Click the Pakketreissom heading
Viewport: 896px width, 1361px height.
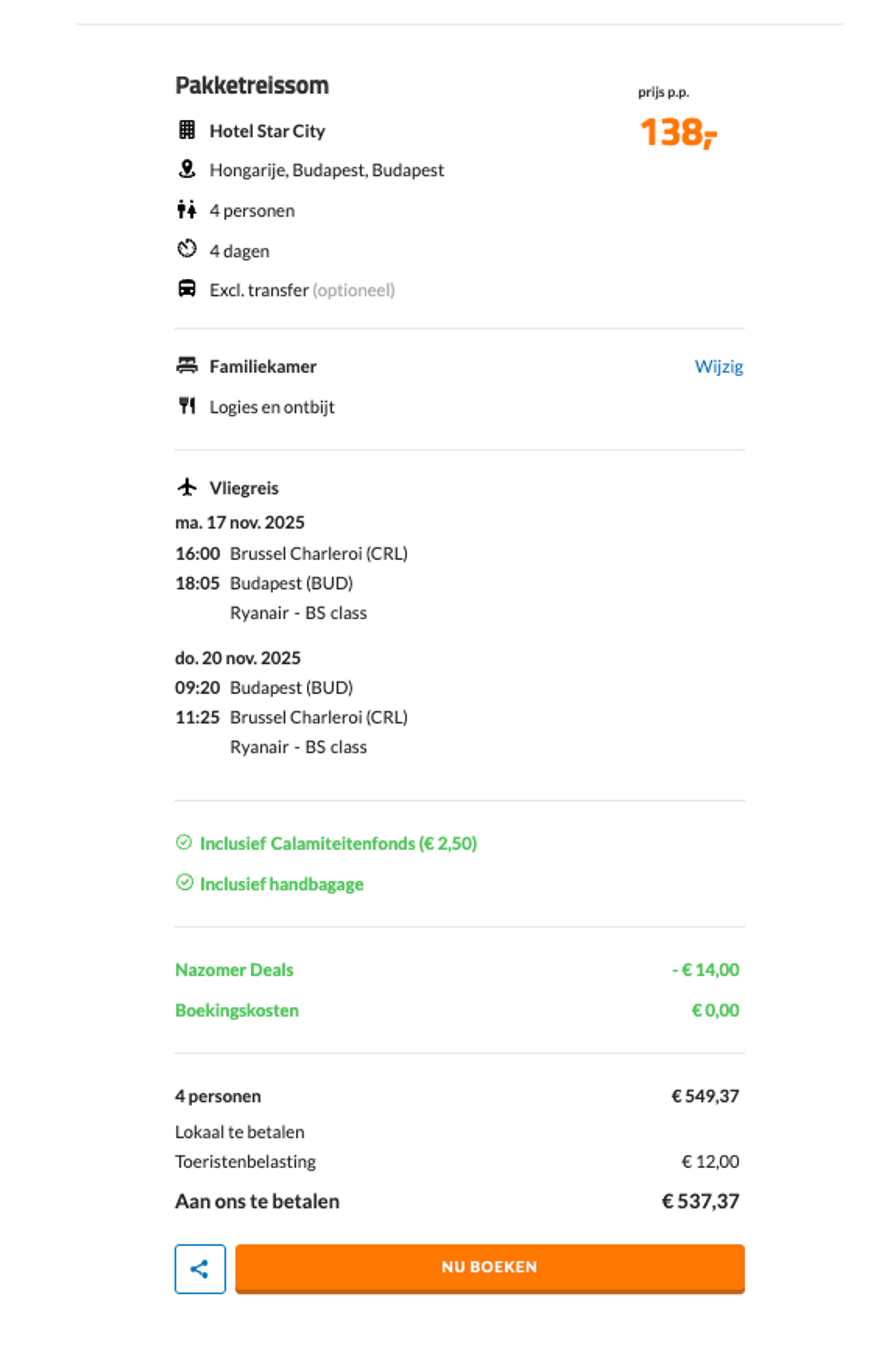252,86
